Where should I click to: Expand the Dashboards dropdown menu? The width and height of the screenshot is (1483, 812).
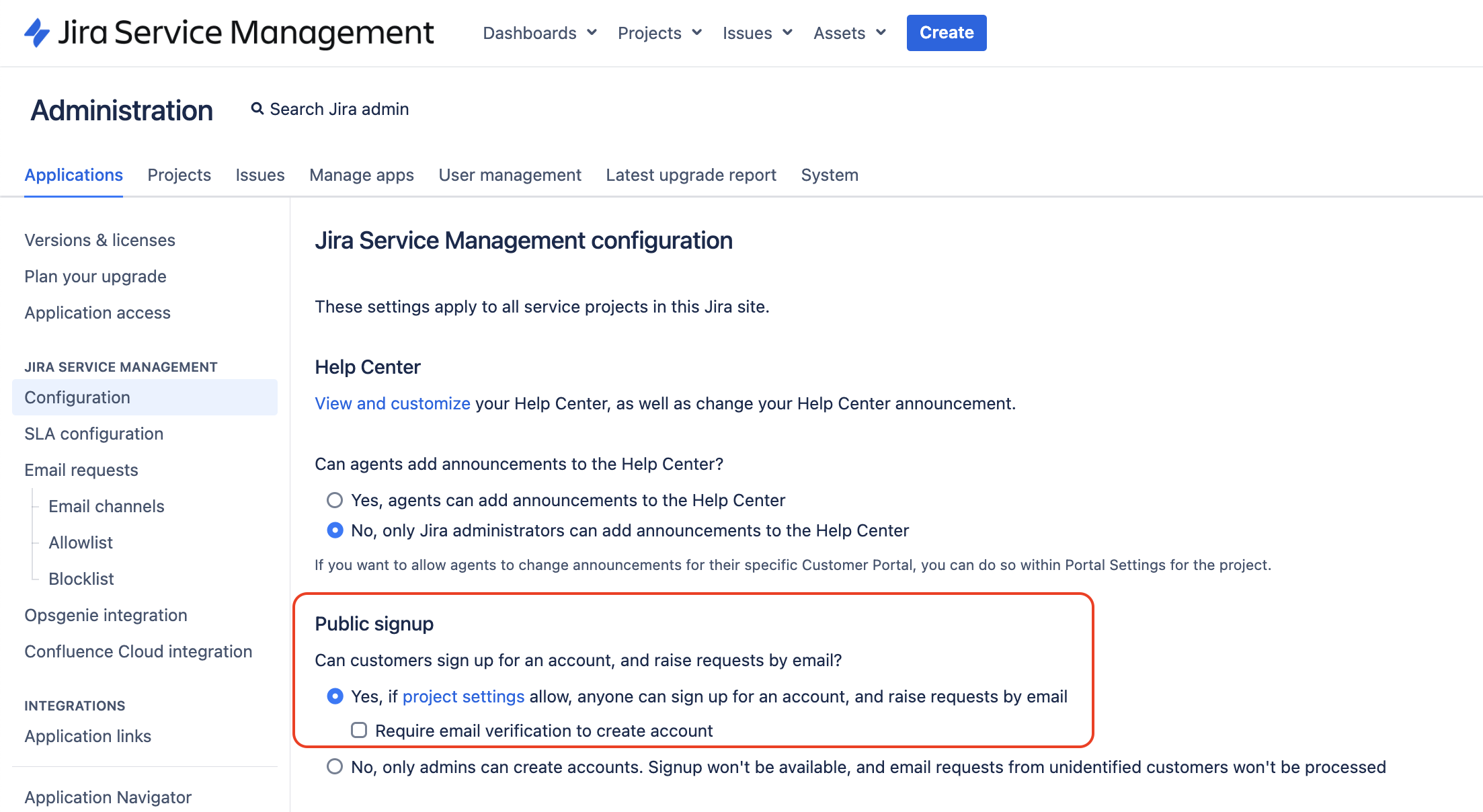[539, 33]
